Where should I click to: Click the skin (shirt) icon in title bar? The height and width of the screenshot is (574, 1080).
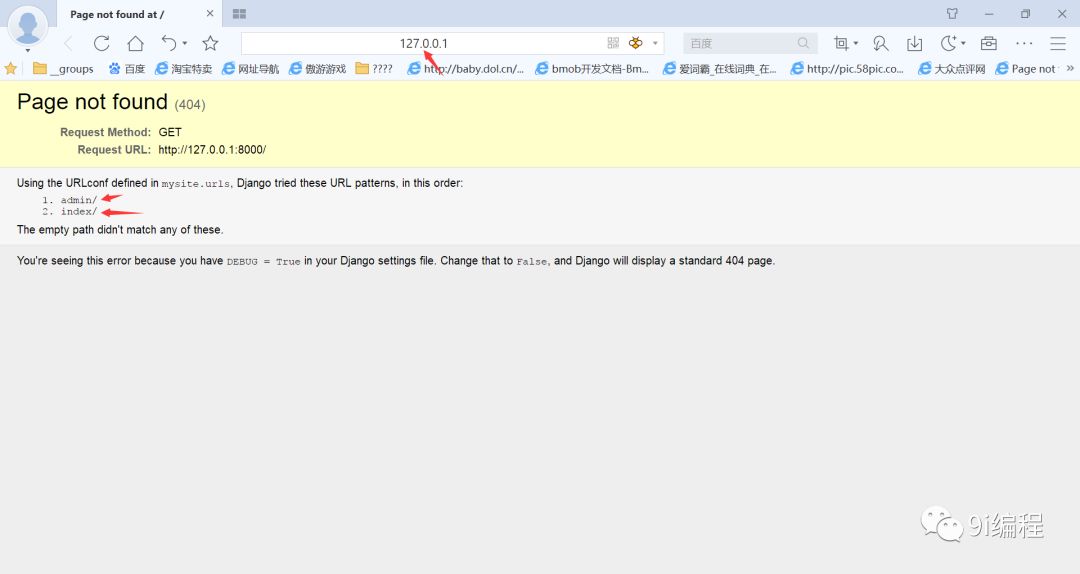tap(952, 14)
